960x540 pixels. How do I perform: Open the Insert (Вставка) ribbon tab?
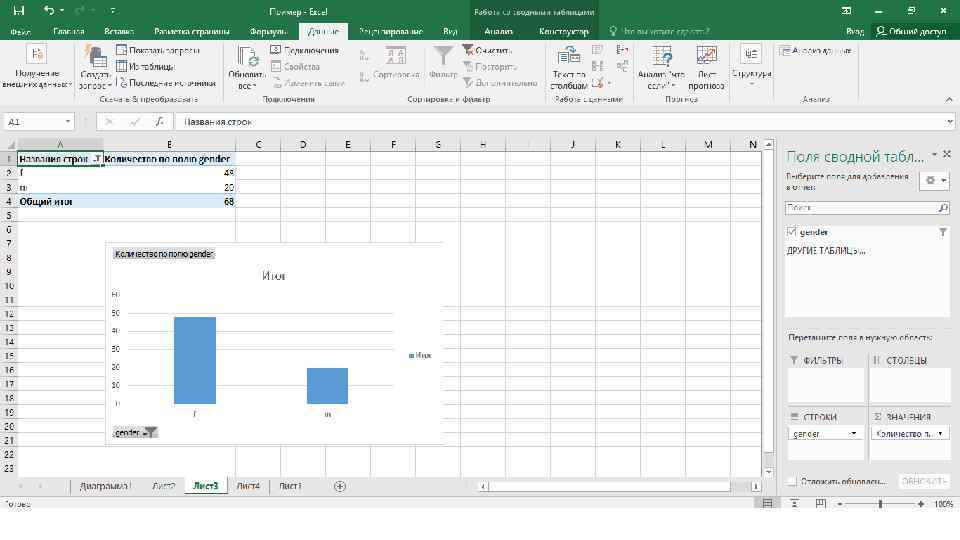point(119,31)
